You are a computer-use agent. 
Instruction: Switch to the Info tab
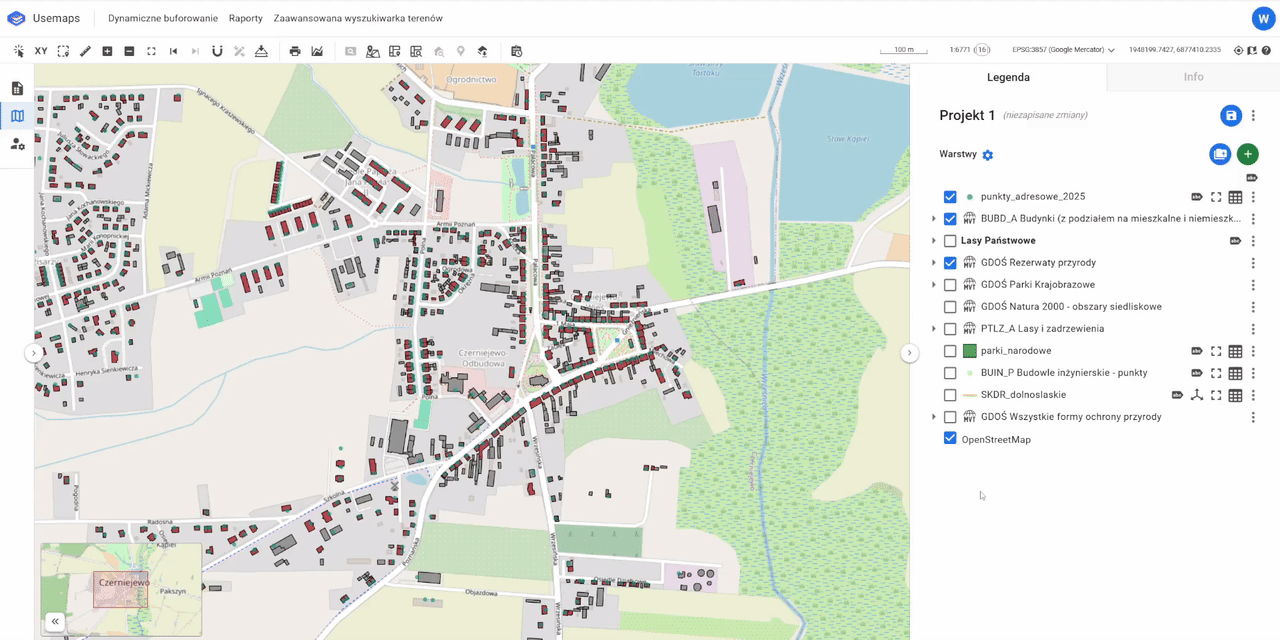[x=1193, y=77]
